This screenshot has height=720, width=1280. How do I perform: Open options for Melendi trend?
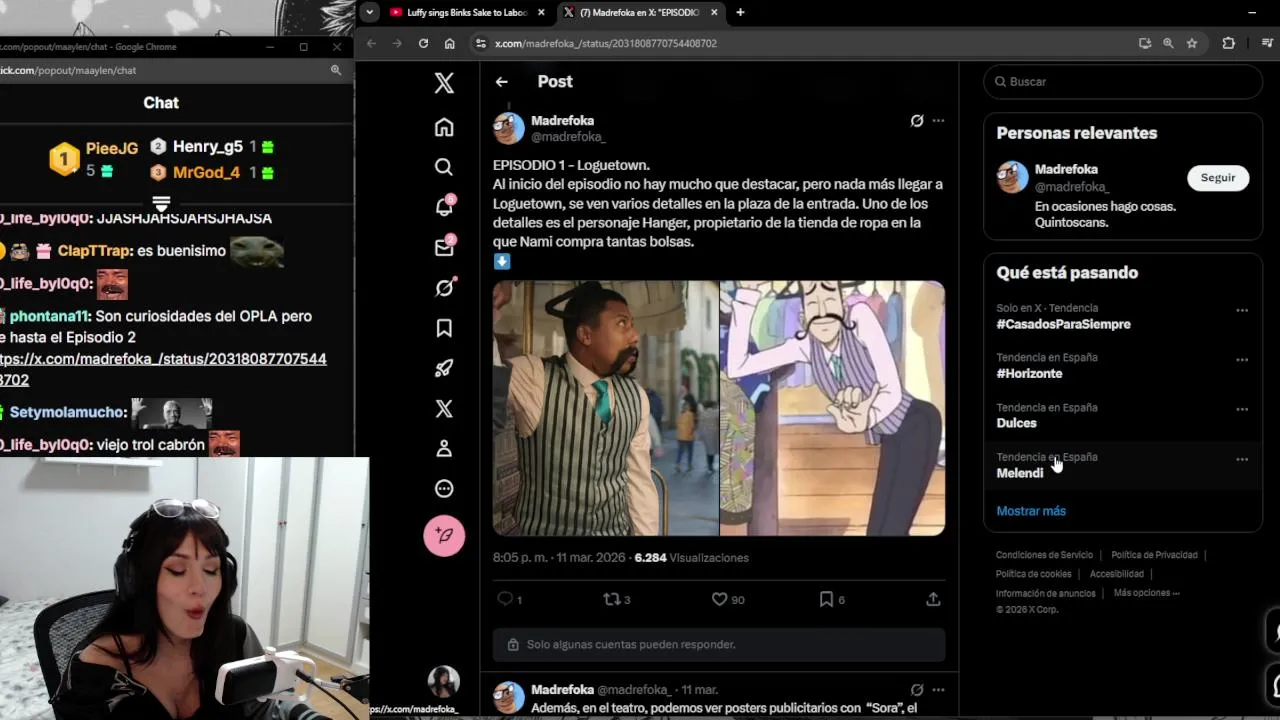pos(1241,459)
